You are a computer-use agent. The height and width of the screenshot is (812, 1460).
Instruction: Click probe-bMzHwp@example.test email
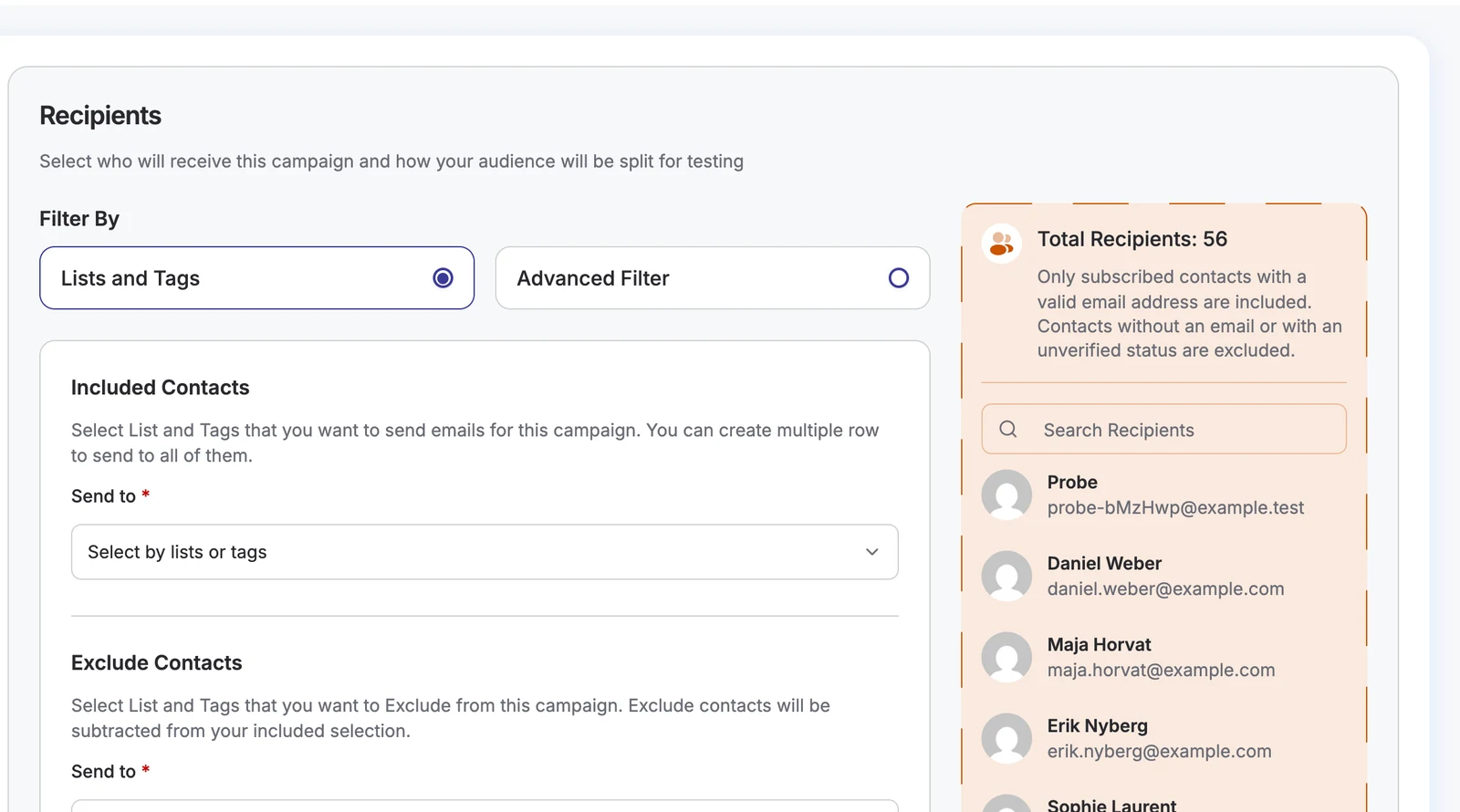[x=1175, y=508]
